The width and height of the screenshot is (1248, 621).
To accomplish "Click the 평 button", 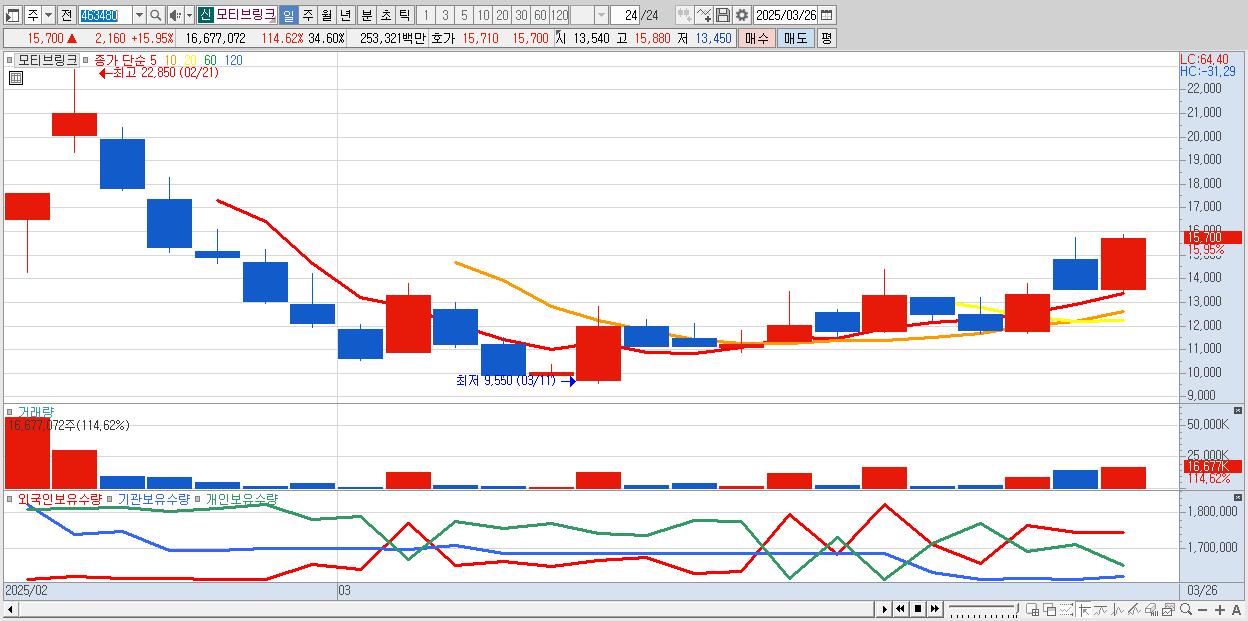I will click(826, 38).
